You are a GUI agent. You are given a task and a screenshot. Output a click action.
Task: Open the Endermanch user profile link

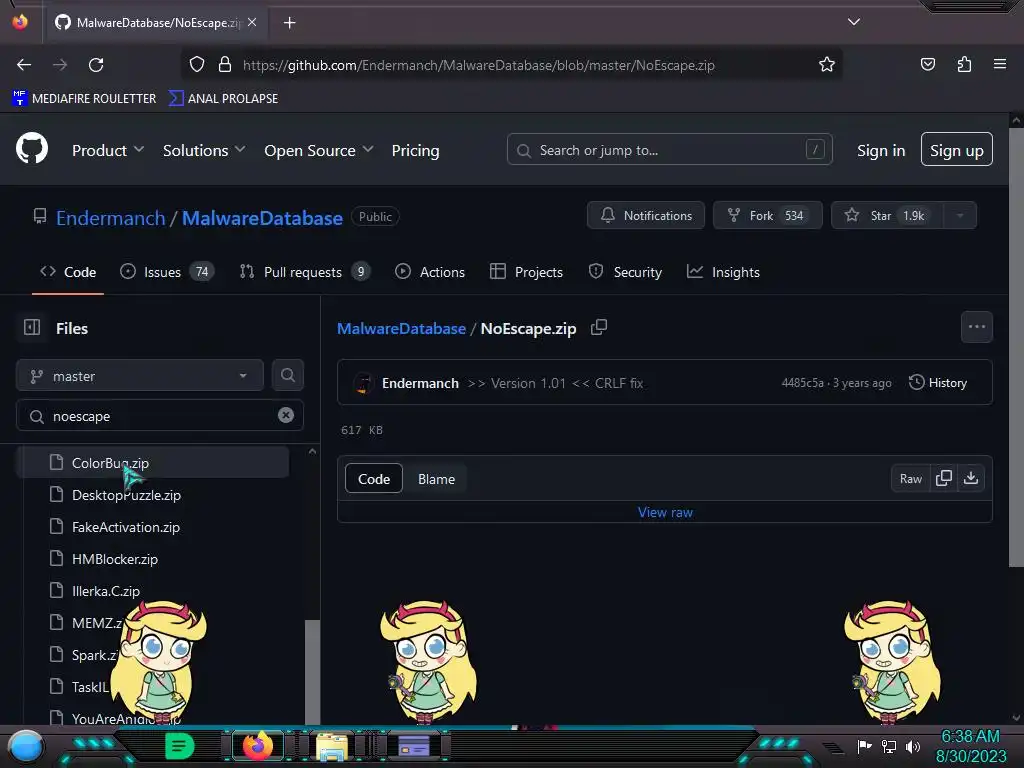coord(110,218)
